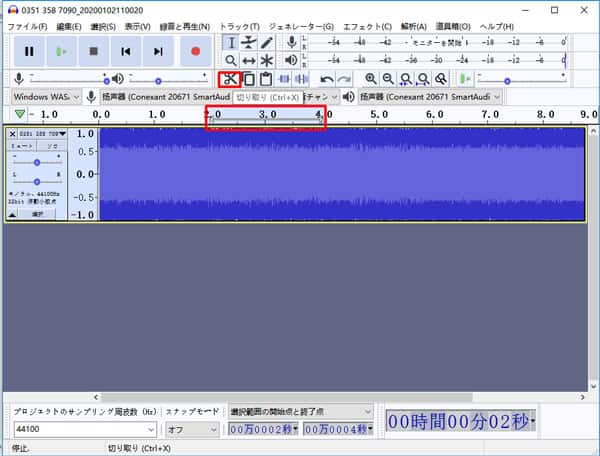Viewport: 600px width, 456px height.
Task: Click the playback meter speaker icon
Action: pos(292,60)
